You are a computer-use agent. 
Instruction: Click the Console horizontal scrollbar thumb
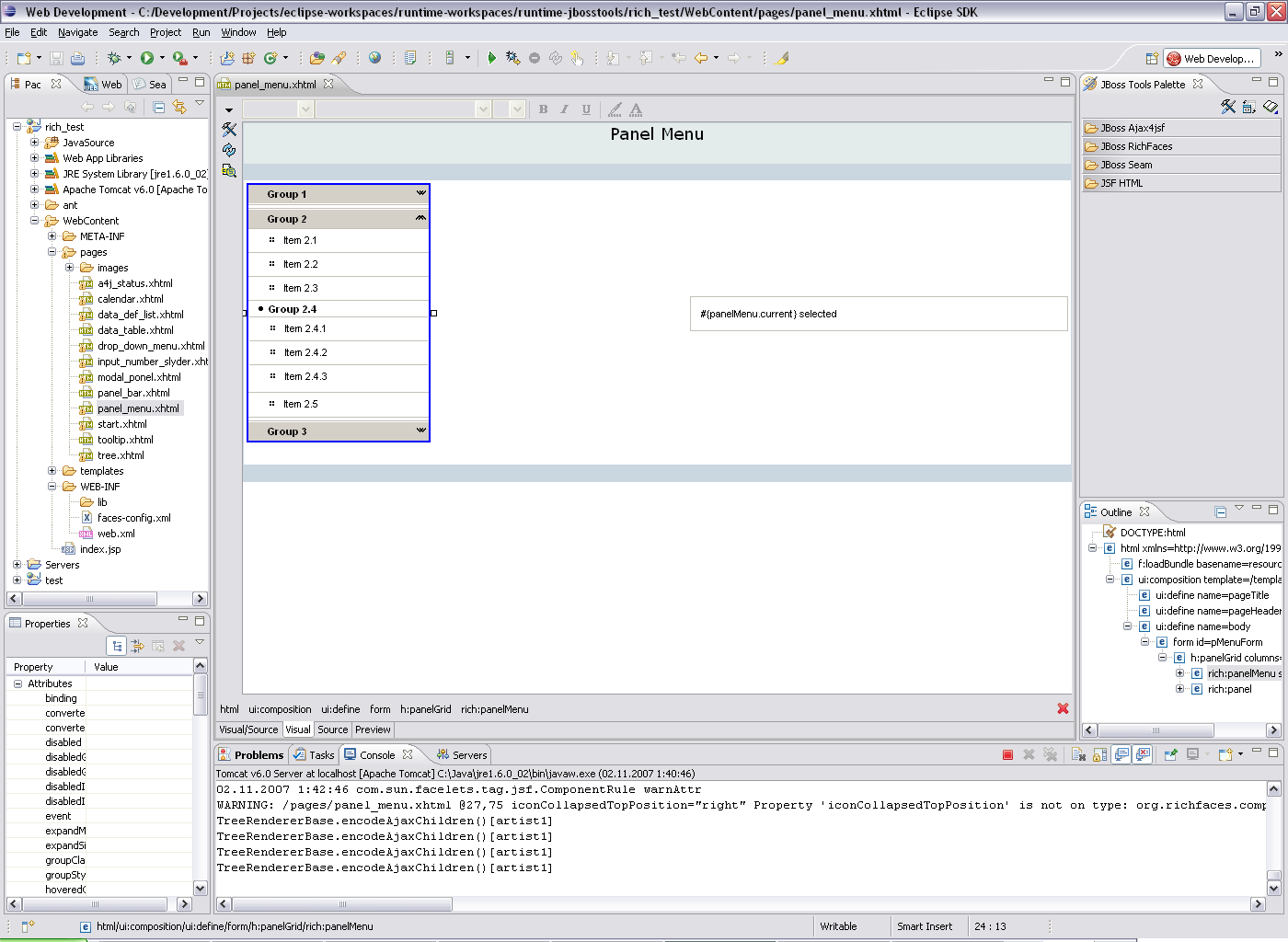(x=341, y=904)
